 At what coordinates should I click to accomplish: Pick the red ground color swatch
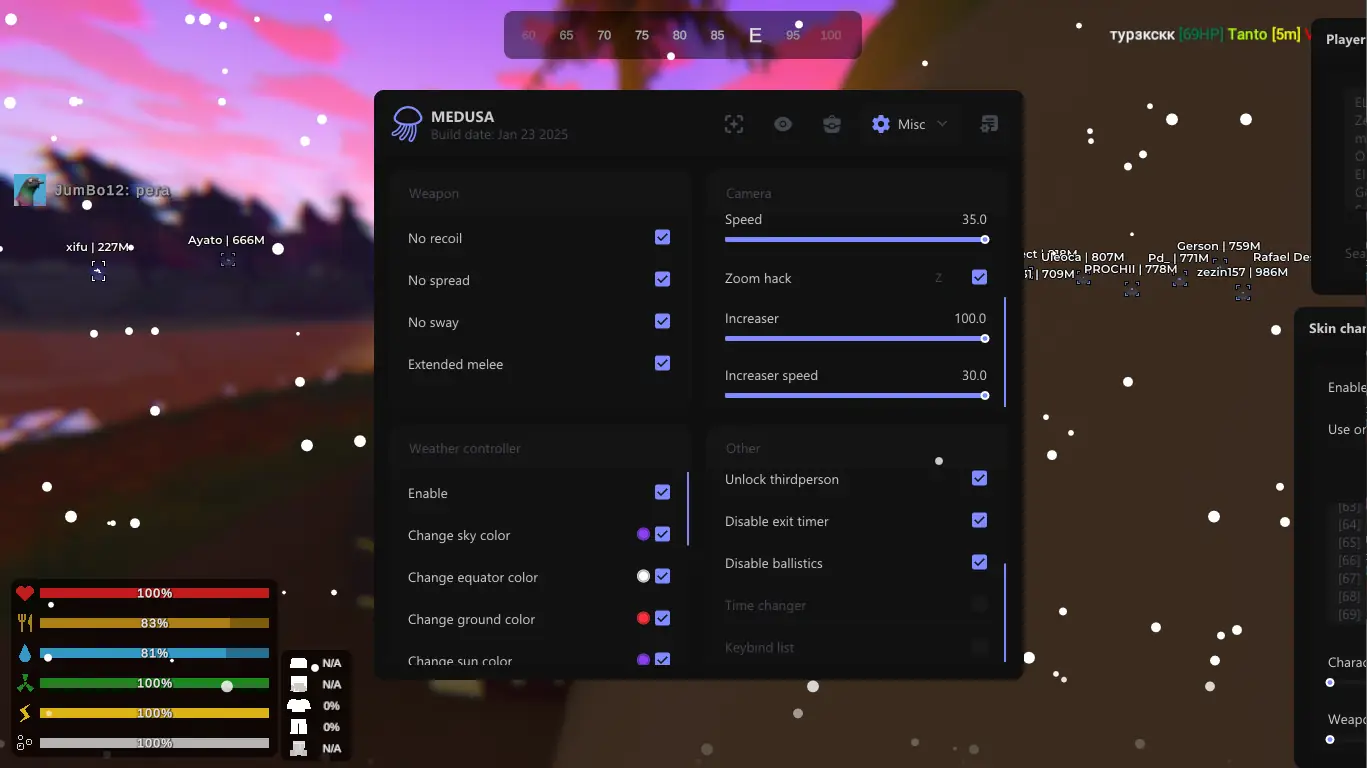(x=643, y=618)
